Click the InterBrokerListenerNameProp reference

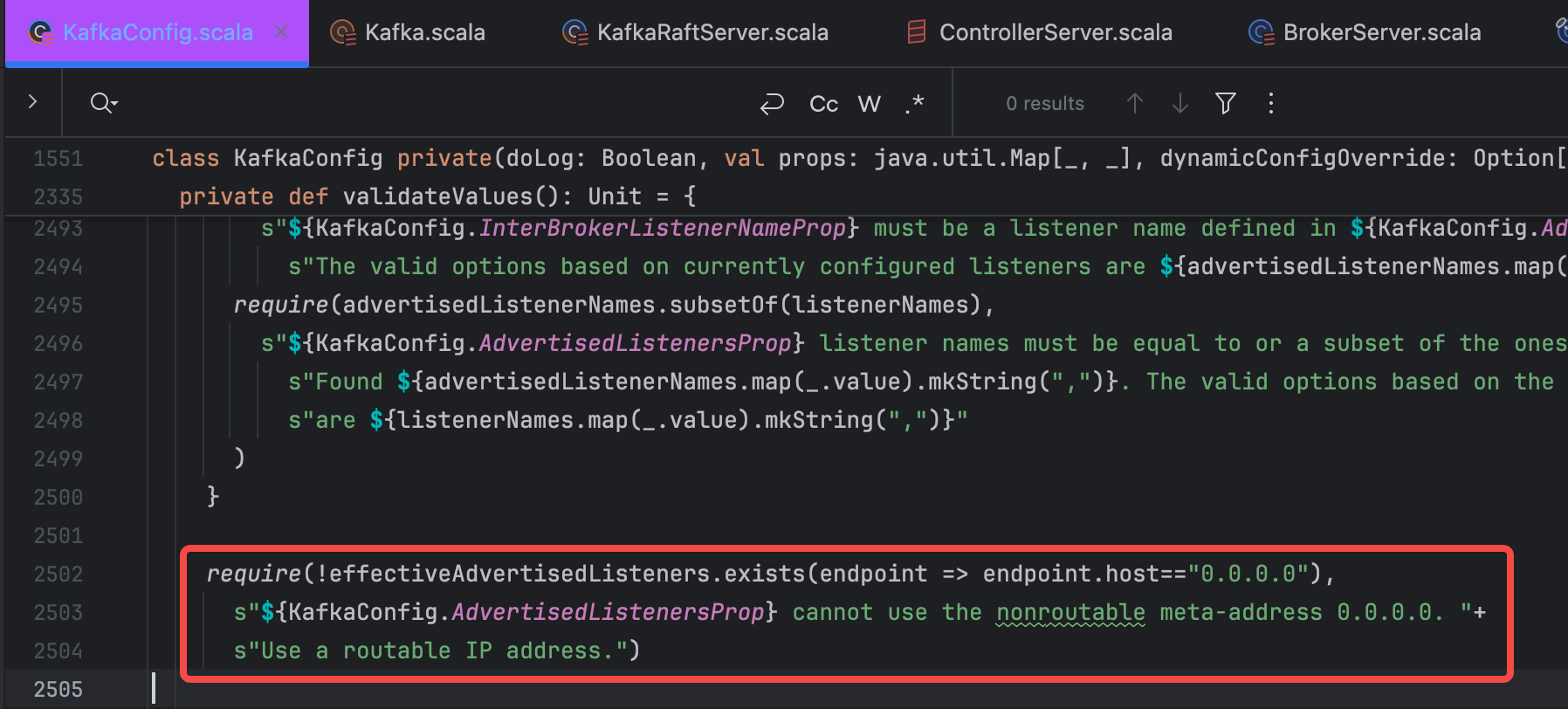(662, 228)
